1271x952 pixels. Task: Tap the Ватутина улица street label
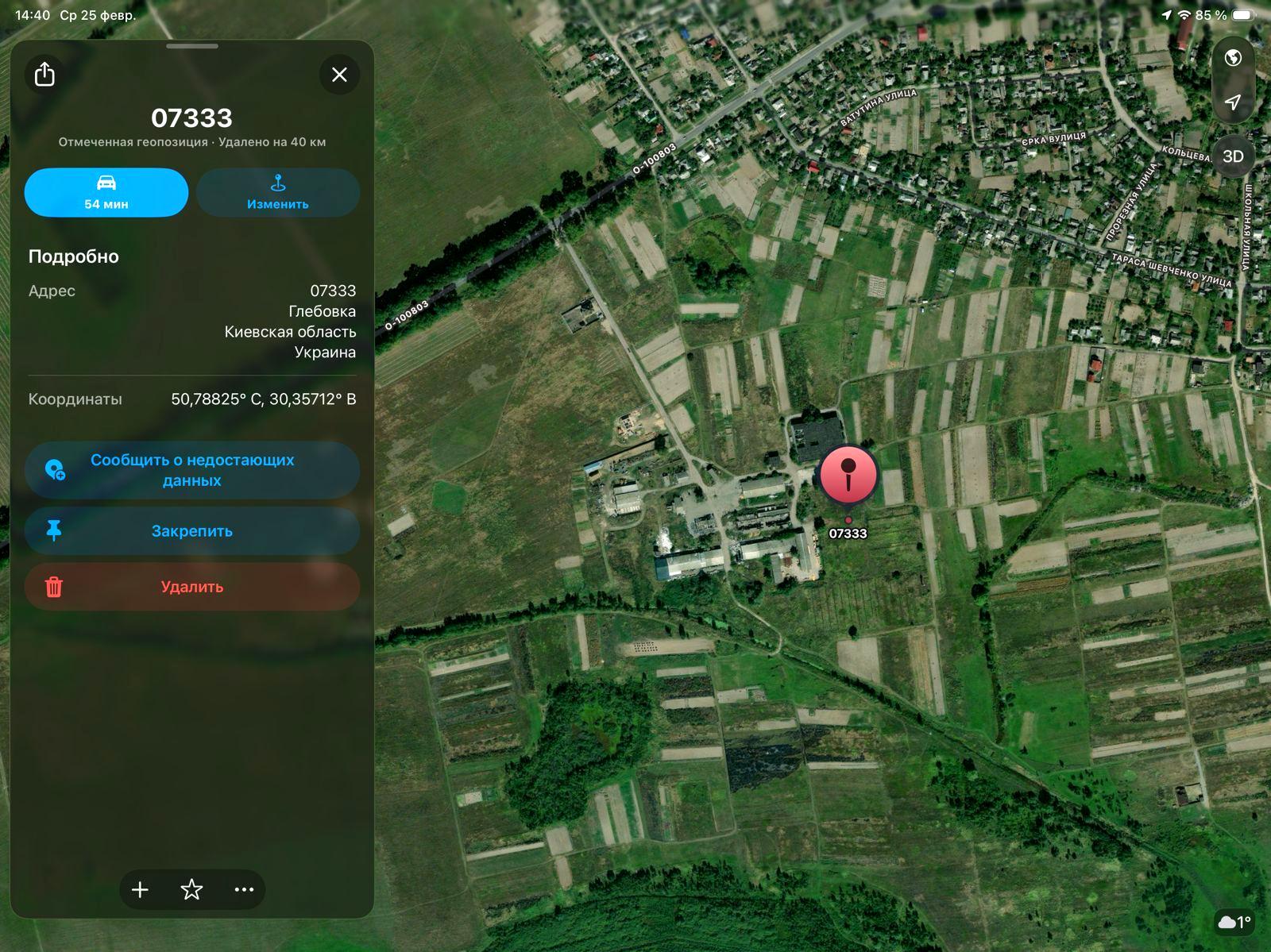878,108
